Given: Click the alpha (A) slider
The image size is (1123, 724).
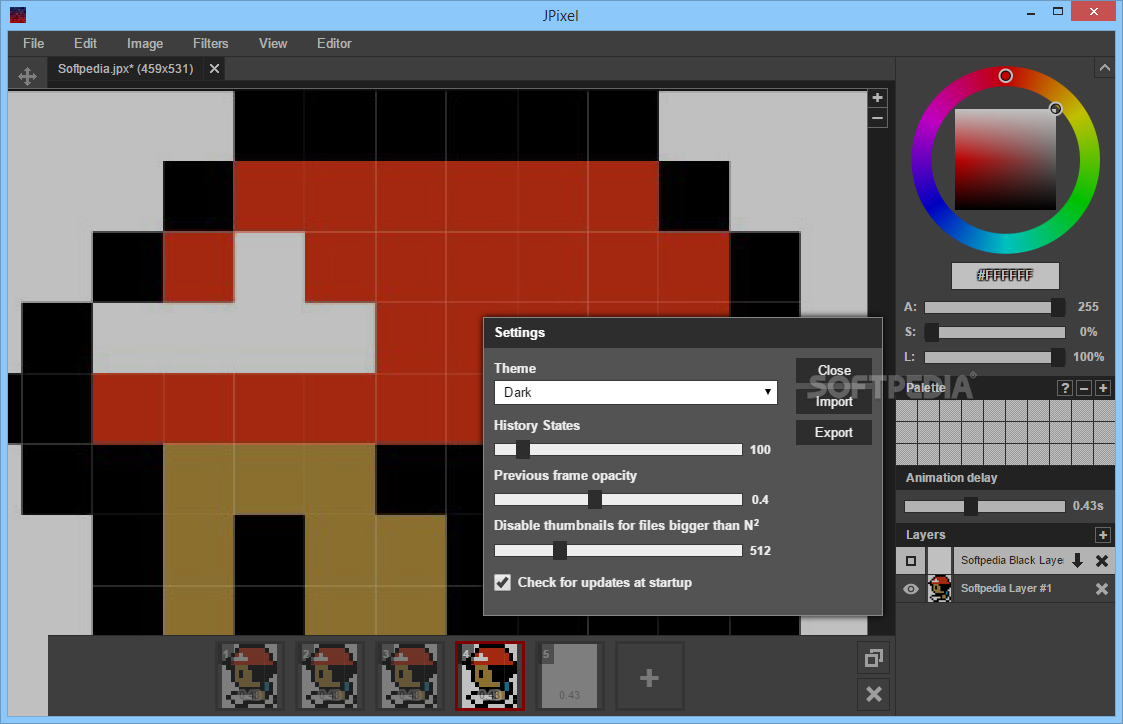Looking at the screenshot, I should pos(995,307).
